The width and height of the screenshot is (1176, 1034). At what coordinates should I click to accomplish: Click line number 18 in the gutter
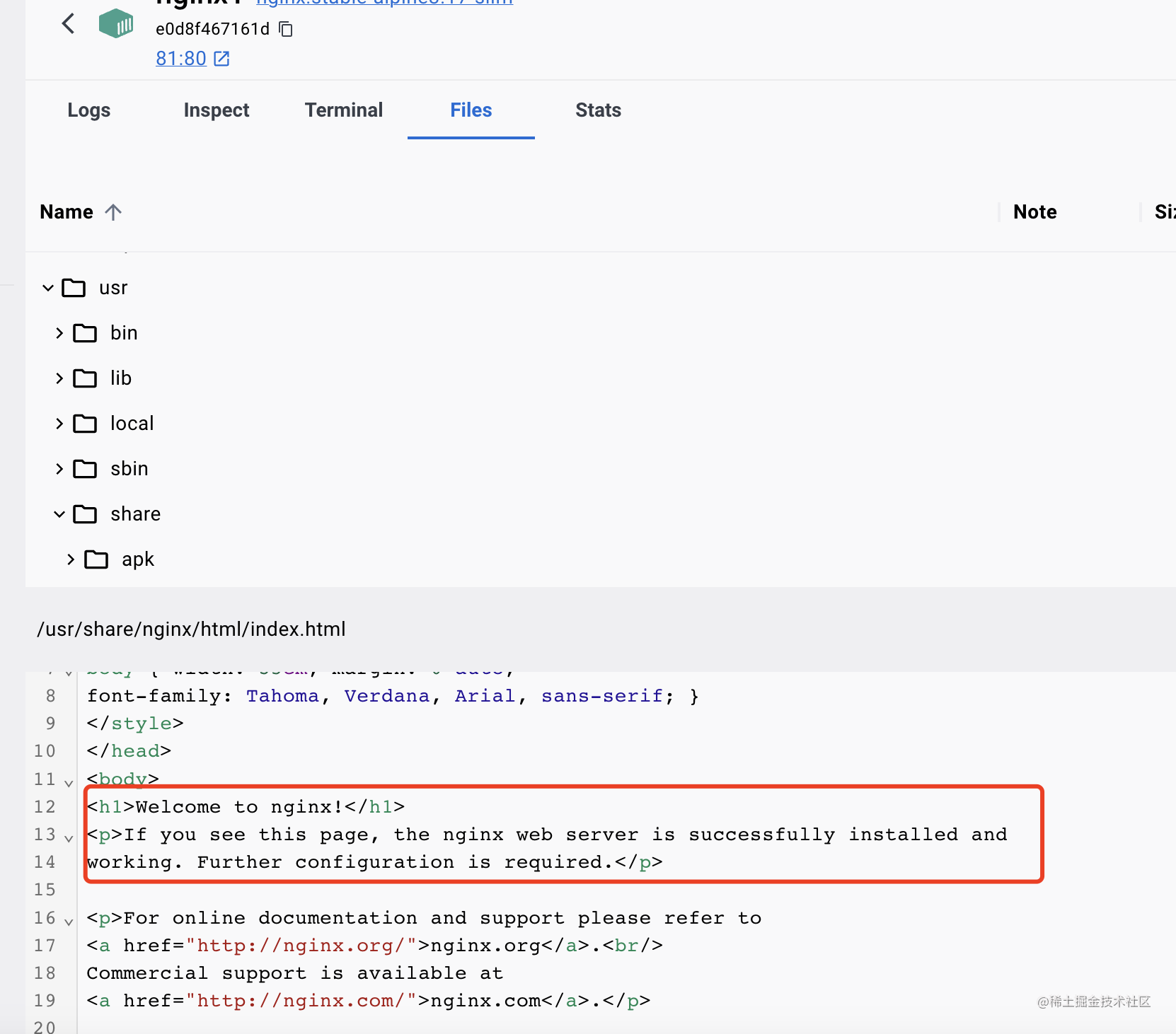[x=45, y=973]
